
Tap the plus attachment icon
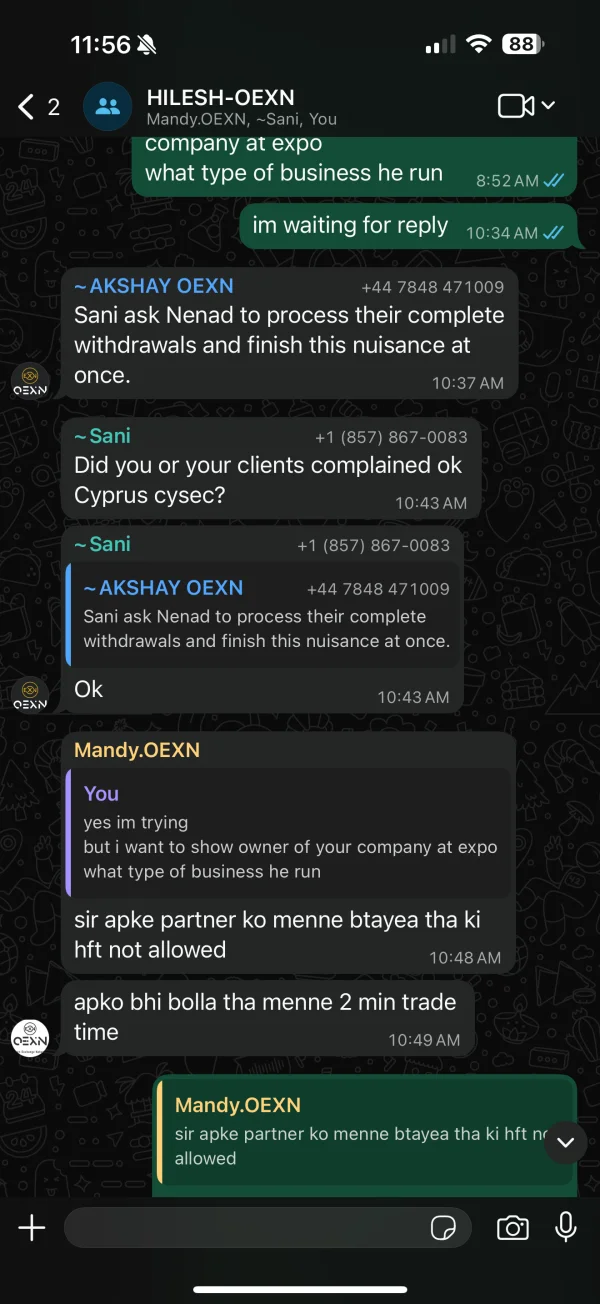[32, 1228]
